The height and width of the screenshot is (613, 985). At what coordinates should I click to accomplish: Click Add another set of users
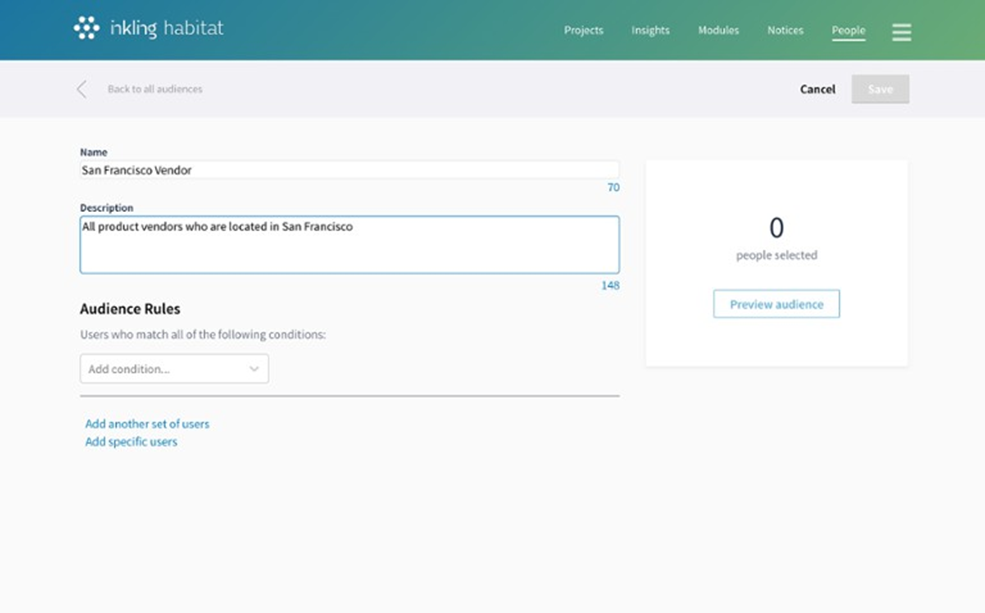click(147, 424)
